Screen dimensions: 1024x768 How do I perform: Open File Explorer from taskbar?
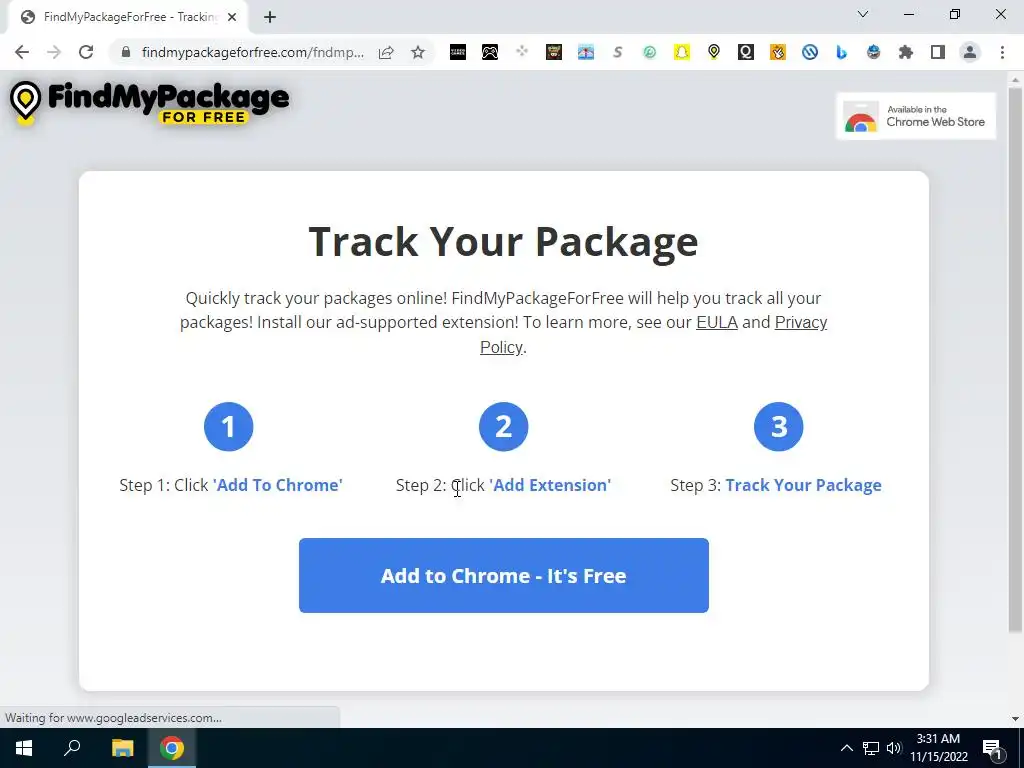(122, 748)
